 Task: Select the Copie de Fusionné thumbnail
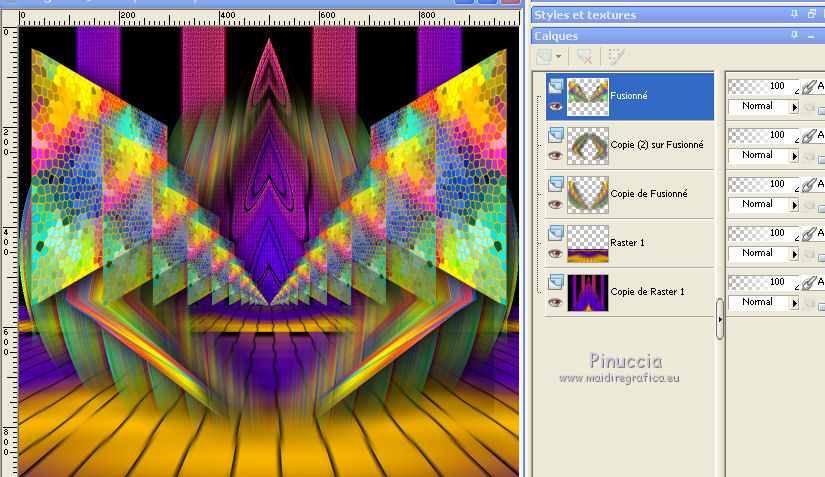(x=588, y=195)
